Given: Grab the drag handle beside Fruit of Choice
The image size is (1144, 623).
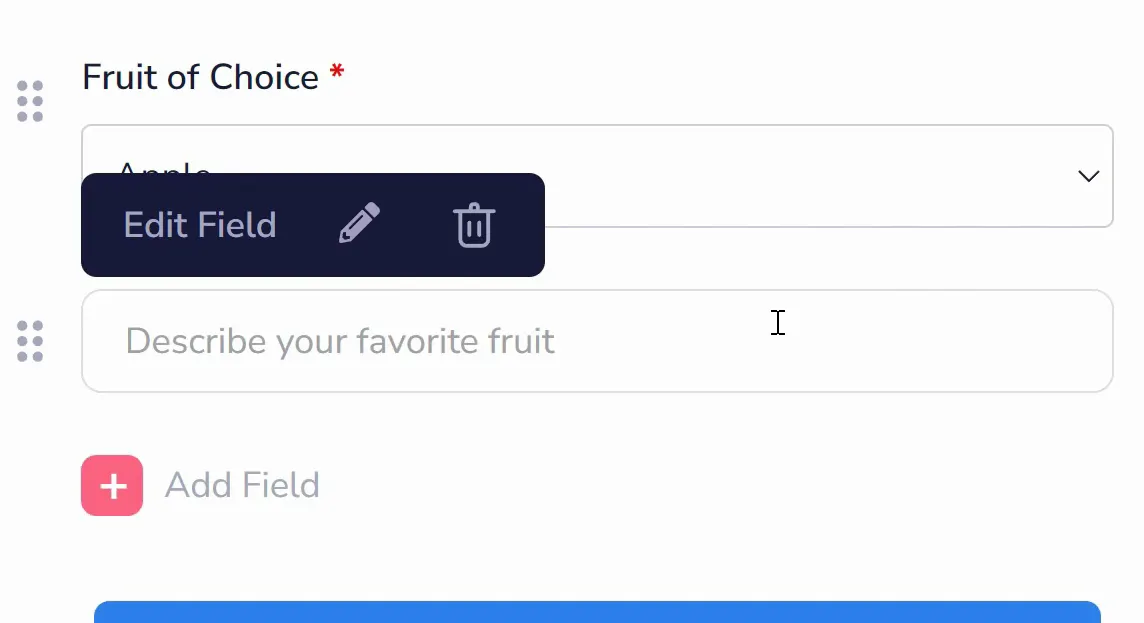Looking at the screenshot, I should pos(30,101).
